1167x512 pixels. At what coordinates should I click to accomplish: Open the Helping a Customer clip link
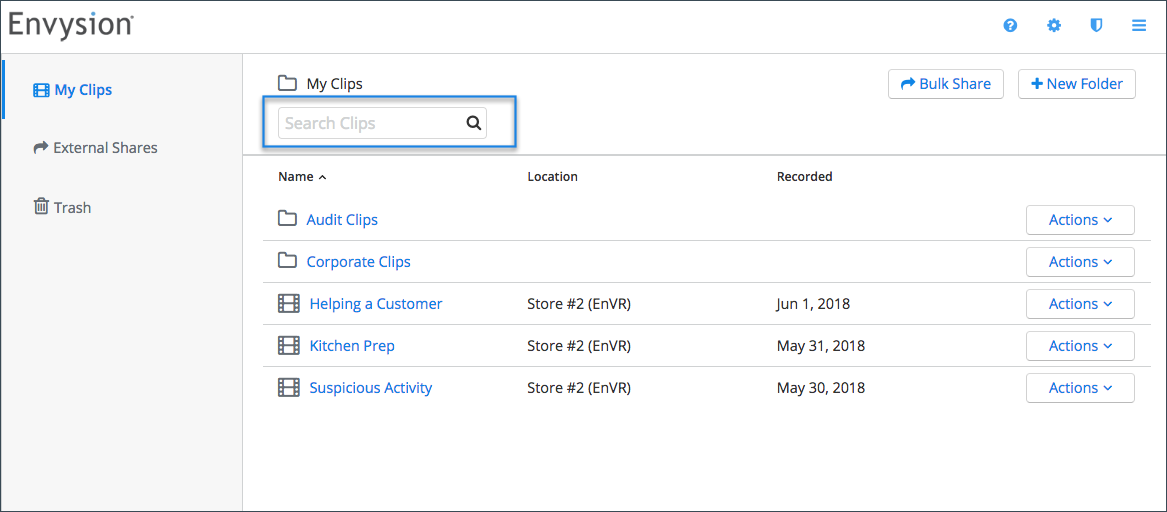pos(376,304)
